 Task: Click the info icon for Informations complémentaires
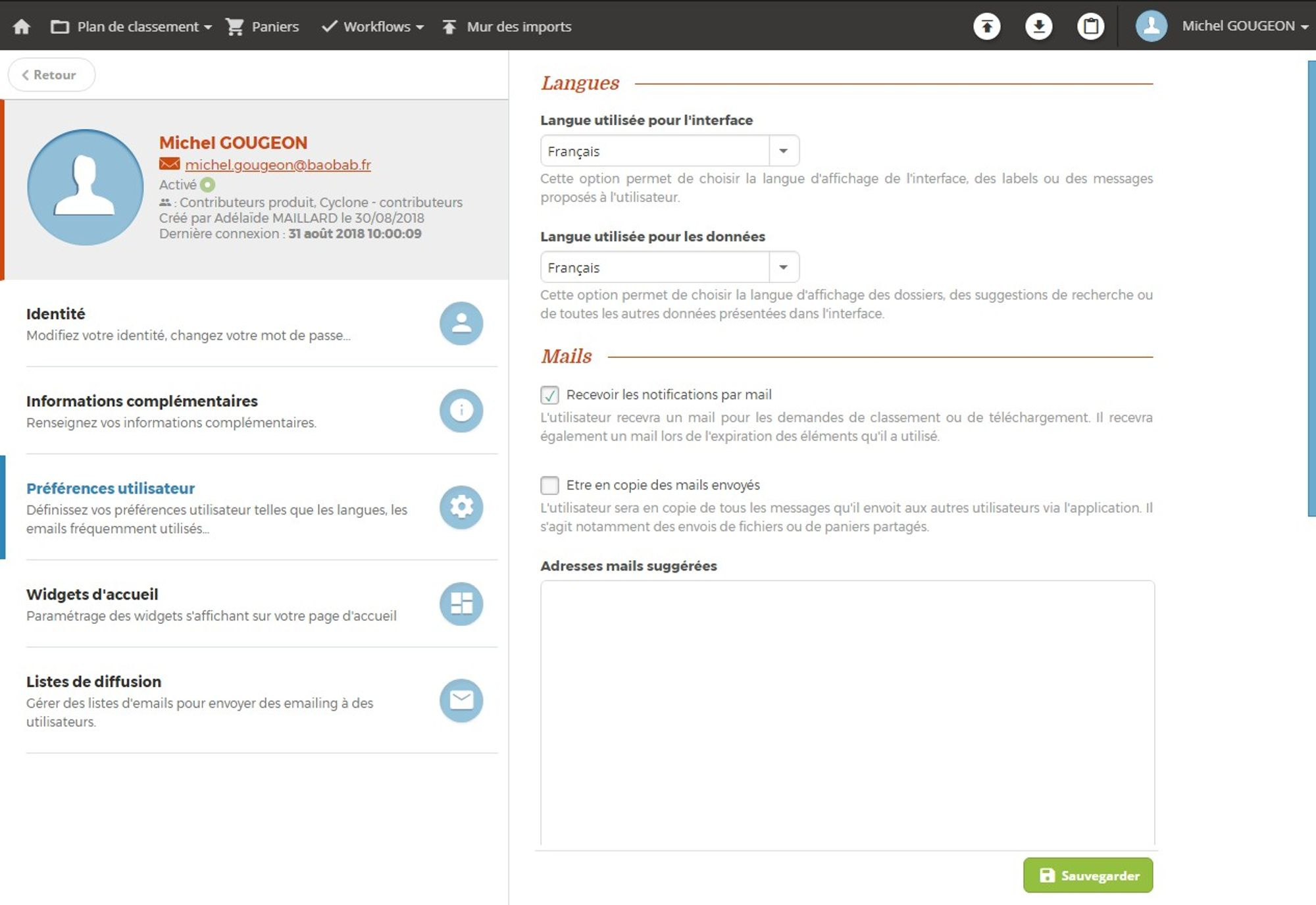tap(461, 411)
